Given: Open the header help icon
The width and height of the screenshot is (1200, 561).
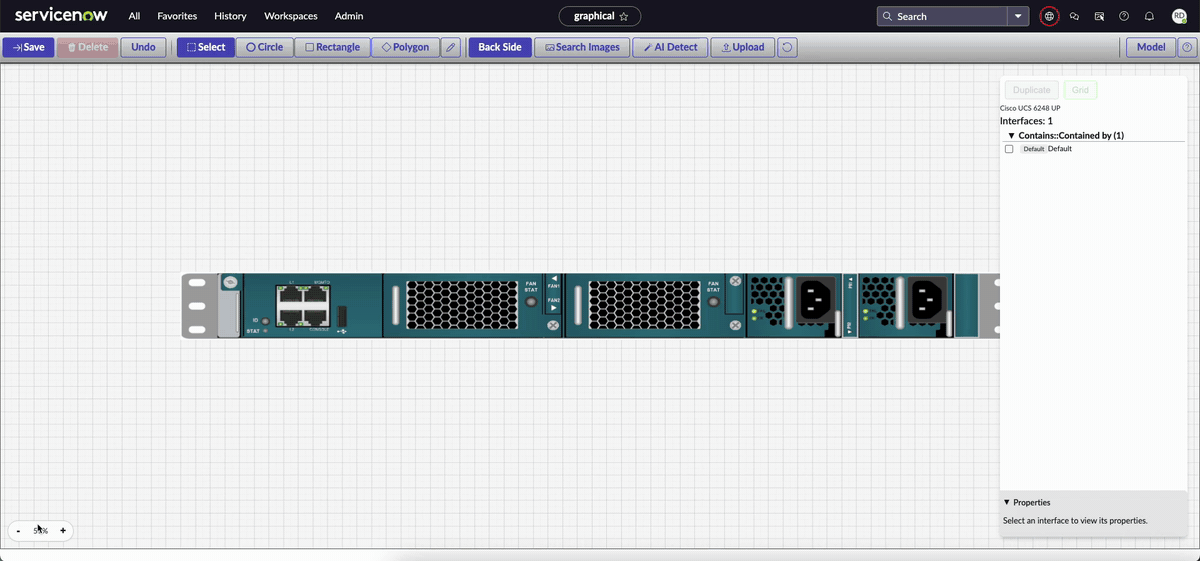Looking at the screenshot, I should point(1124,16).
